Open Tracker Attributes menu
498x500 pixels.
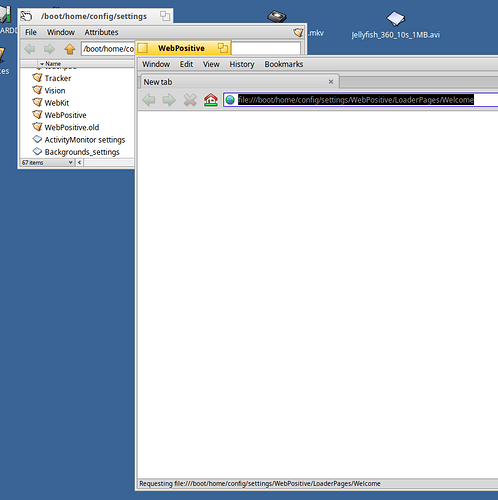tap(101, 32)
